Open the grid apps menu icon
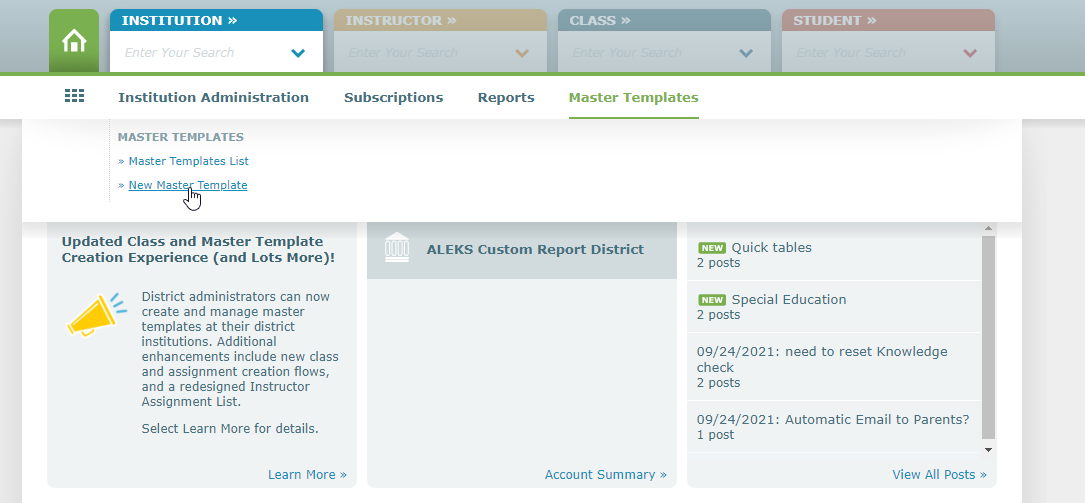 tap(74, 96)
